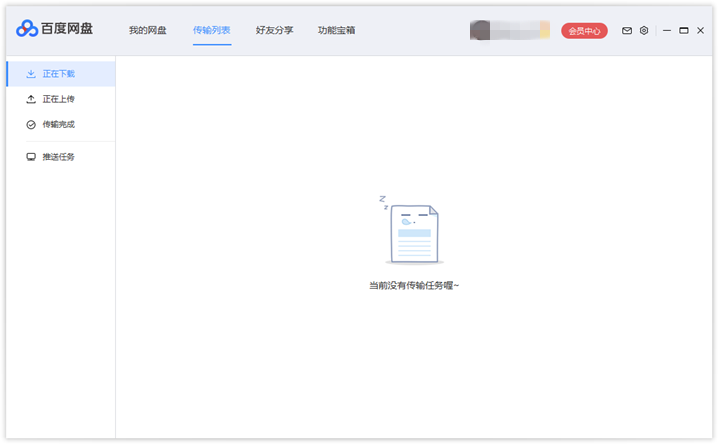
Task: Minimize the Baidu Netdisk window
Action: click(x=665, y=31)
